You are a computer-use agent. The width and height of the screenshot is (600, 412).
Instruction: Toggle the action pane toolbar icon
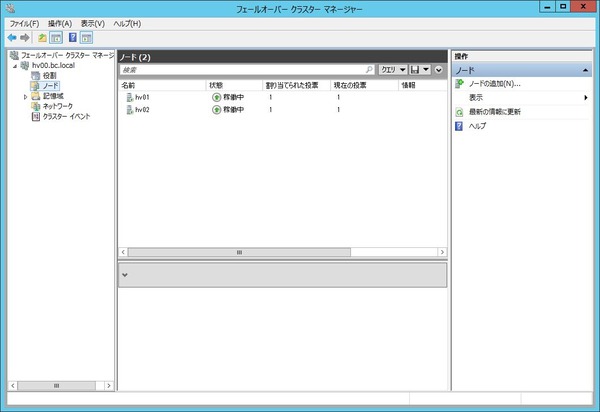86,37
